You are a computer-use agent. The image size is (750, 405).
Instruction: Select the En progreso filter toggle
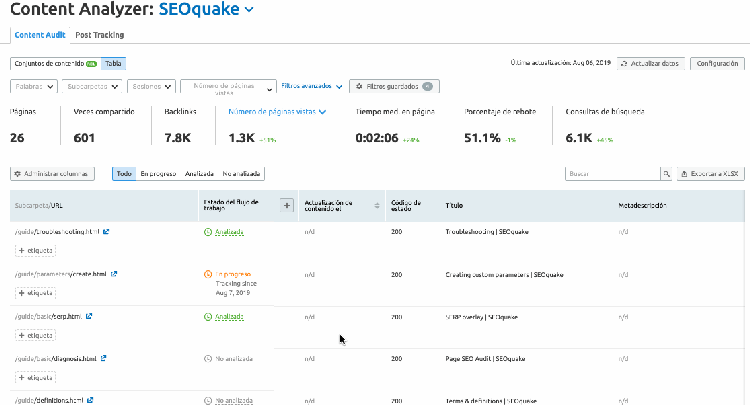pyautogui.click(x=158, y=174)
